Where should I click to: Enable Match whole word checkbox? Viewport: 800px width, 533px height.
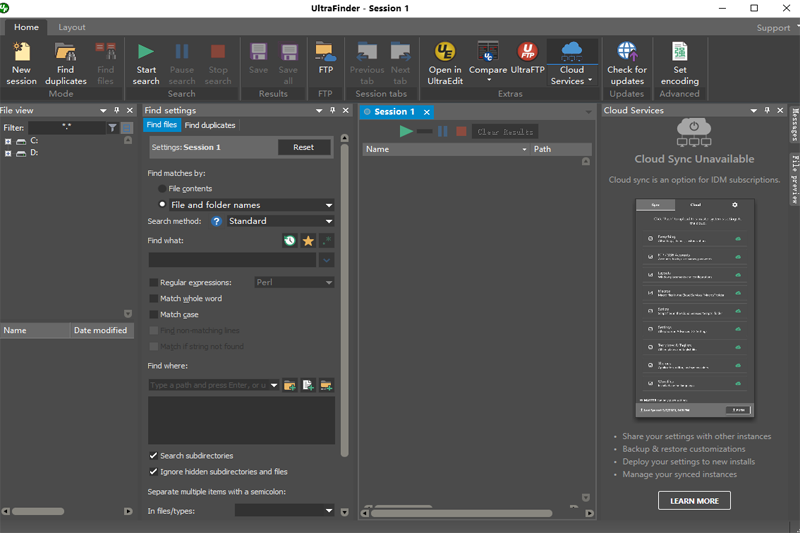coord(154,298)
